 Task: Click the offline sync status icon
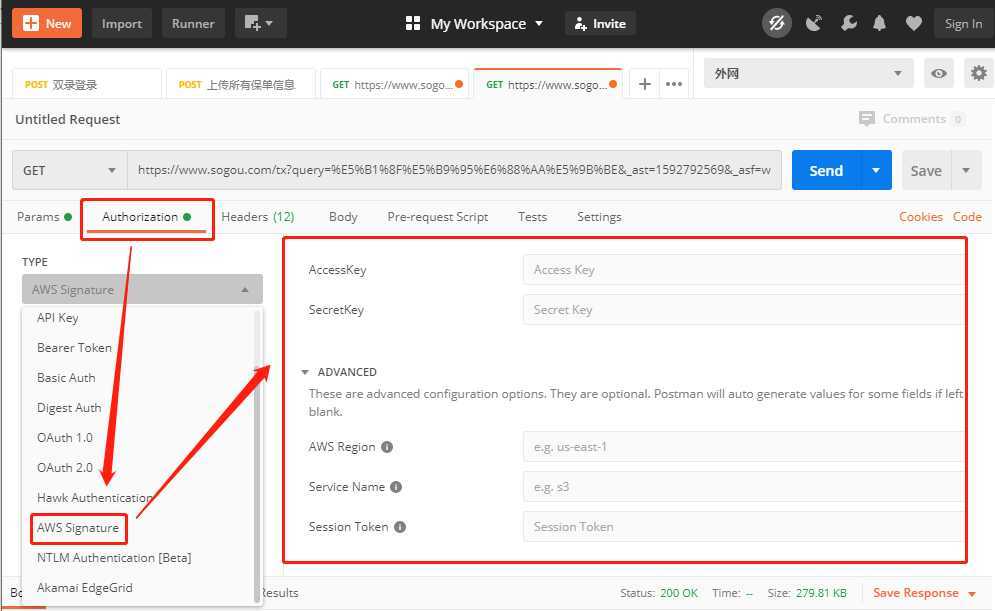point(777,23)
